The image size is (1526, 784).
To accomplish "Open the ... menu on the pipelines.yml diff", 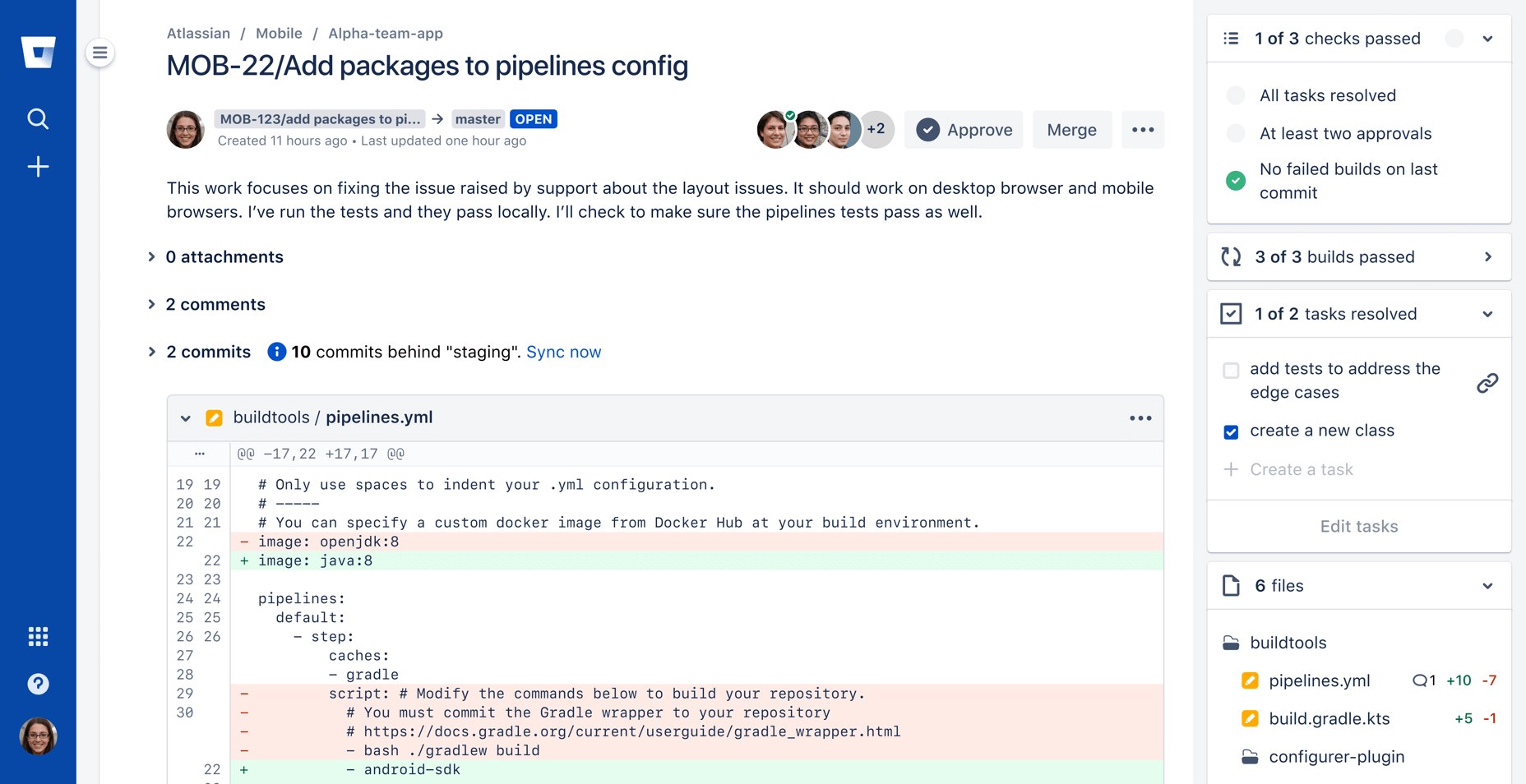I will pyautogui.click(x=1140, y=417).
